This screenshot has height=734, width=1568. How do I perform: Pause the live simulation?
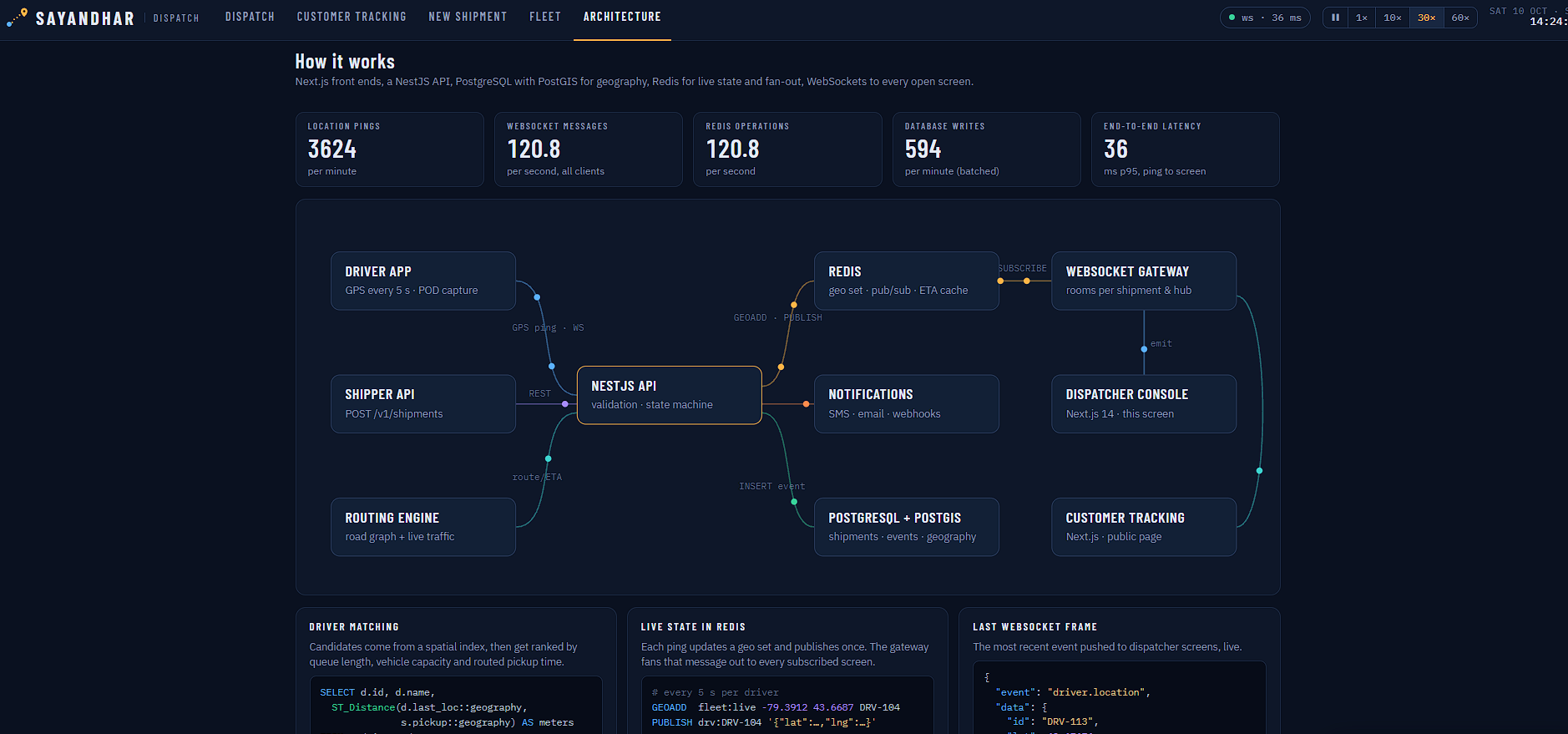pyautogui.click(x=1336, y=18)
